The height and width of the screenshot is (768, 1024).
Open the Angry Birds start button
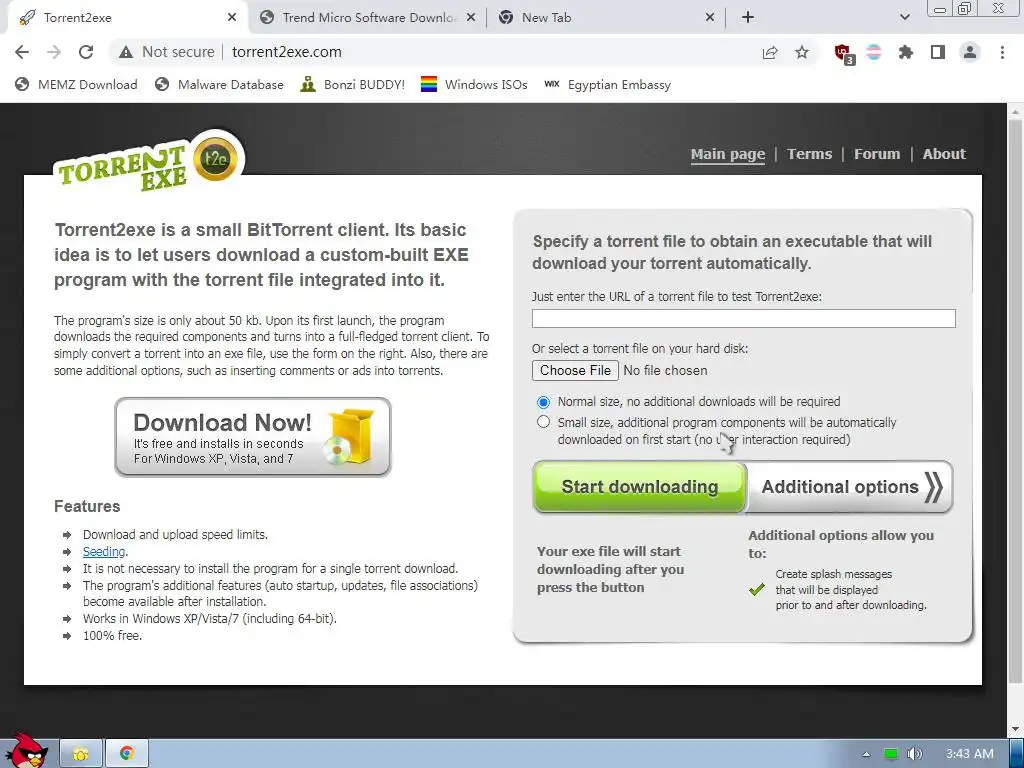coord(26,751)
